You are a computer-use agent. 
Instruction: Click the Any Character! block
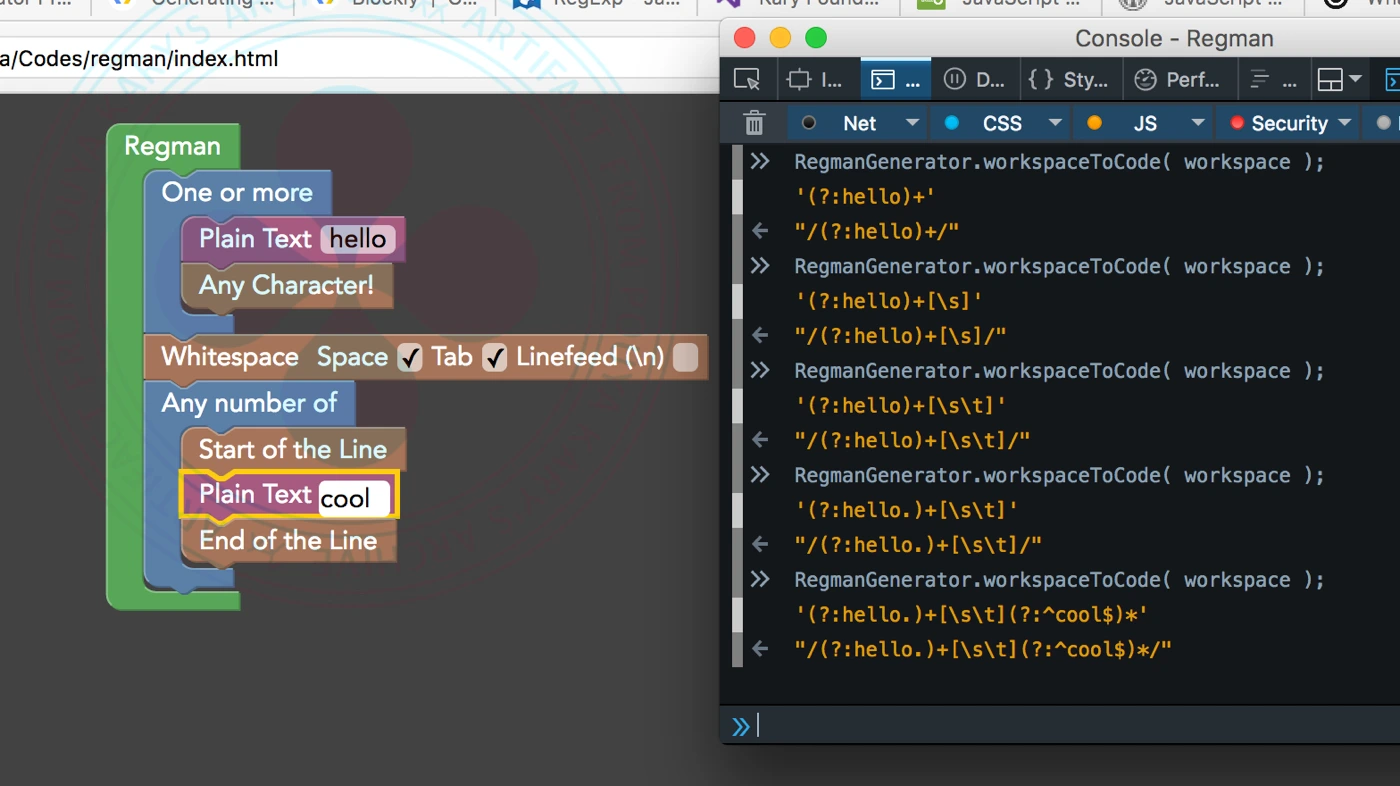pos(286,285)
